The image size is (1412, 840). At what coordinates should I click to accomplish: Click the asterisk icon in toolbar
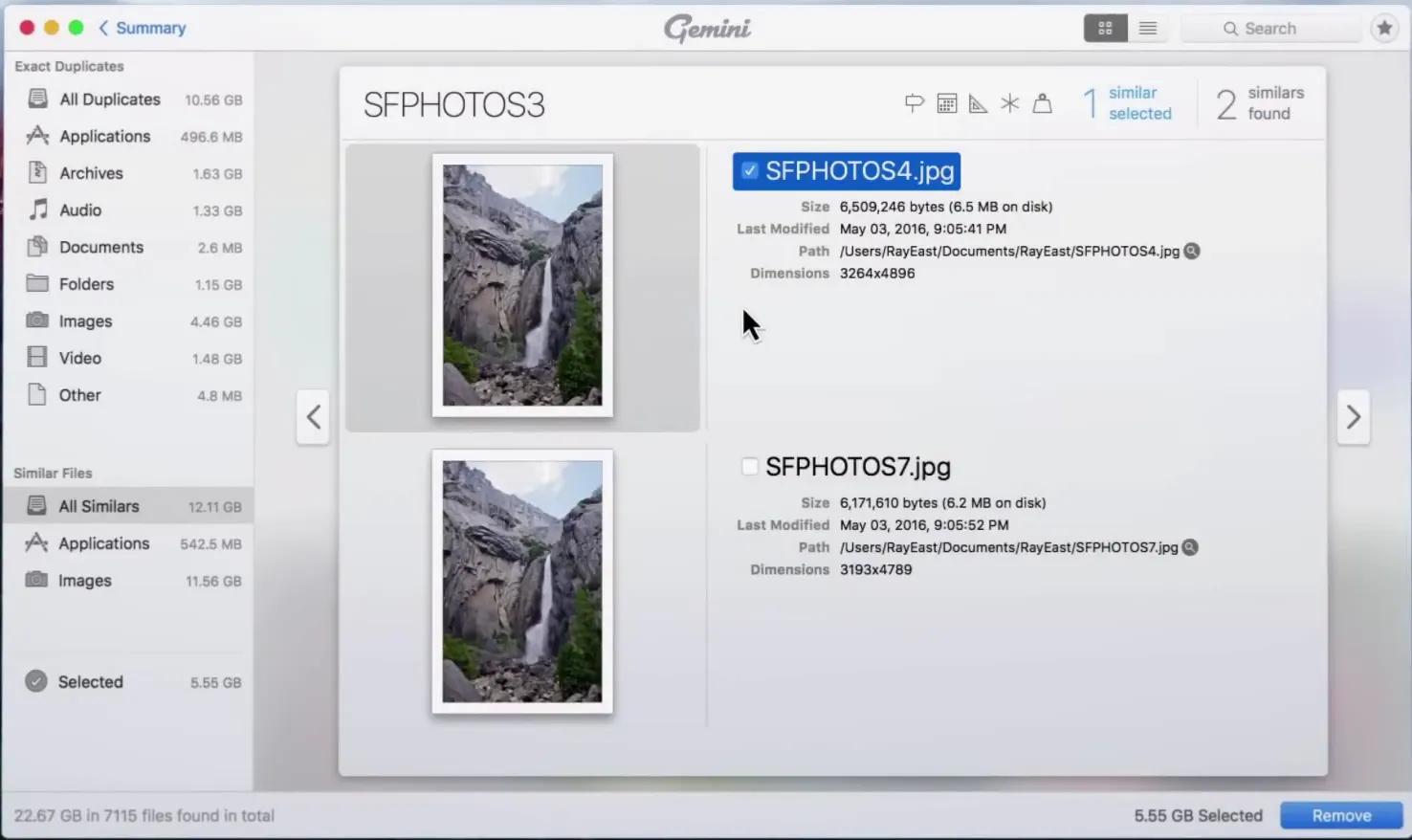pyautogui.click(x=1010, y=103)
